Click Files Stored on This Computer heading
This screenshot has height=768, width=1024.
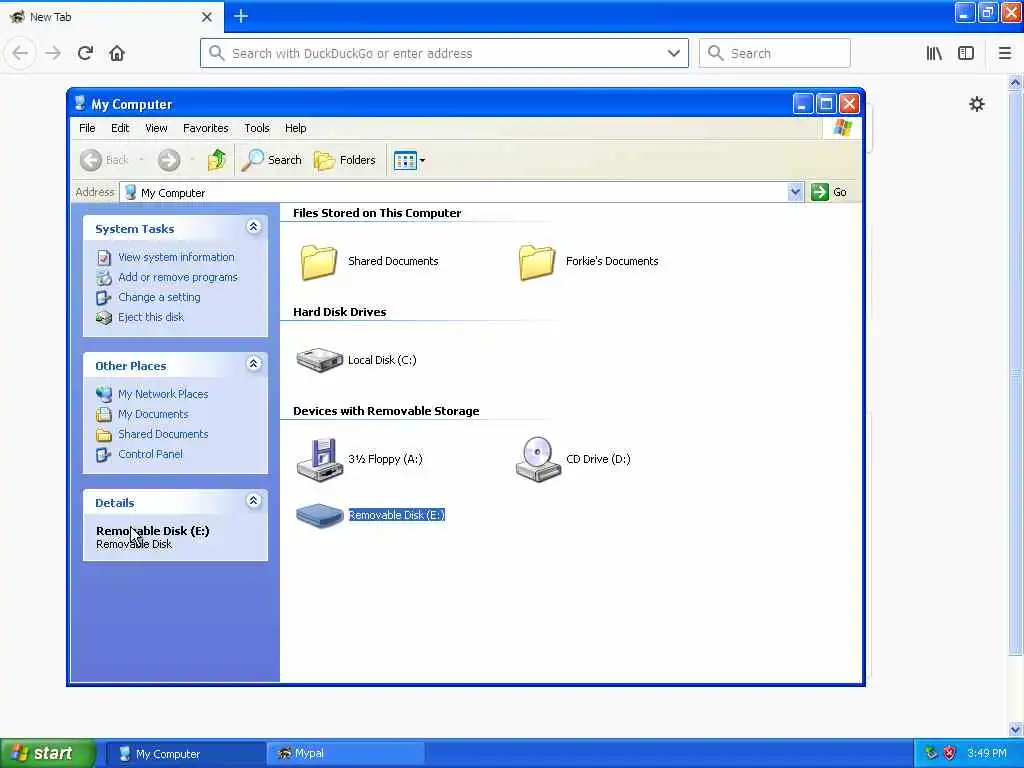click(x=377, y=213)
